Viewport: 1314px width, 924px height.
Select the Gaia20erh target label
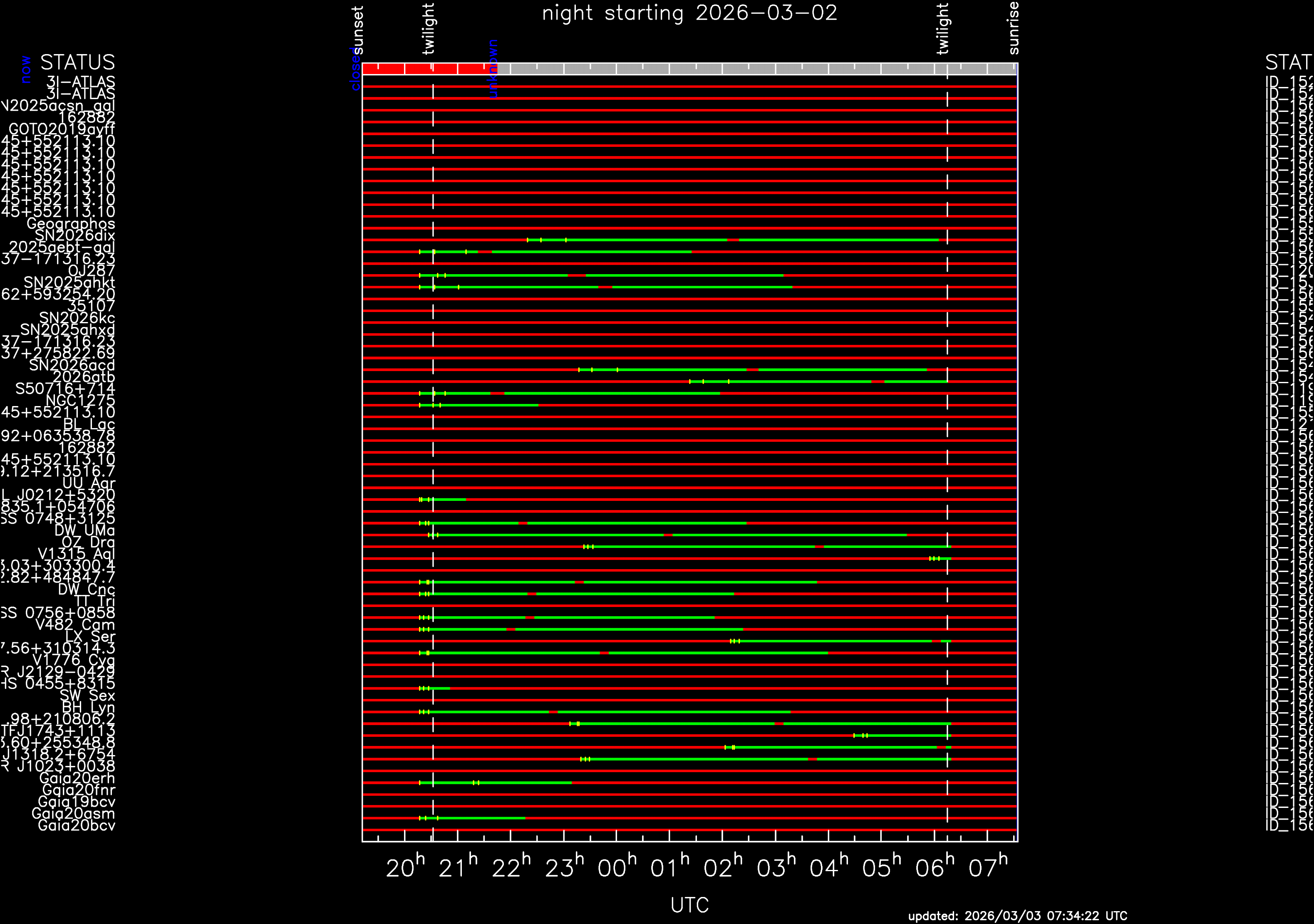(77, 778)
